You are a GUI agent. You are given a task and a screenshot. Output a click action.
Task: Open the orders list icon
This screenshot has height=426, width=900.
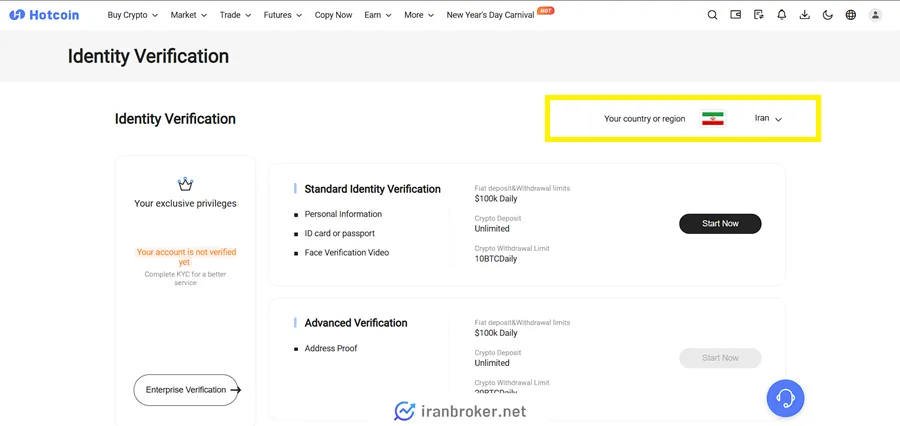(x=759, y=15)
